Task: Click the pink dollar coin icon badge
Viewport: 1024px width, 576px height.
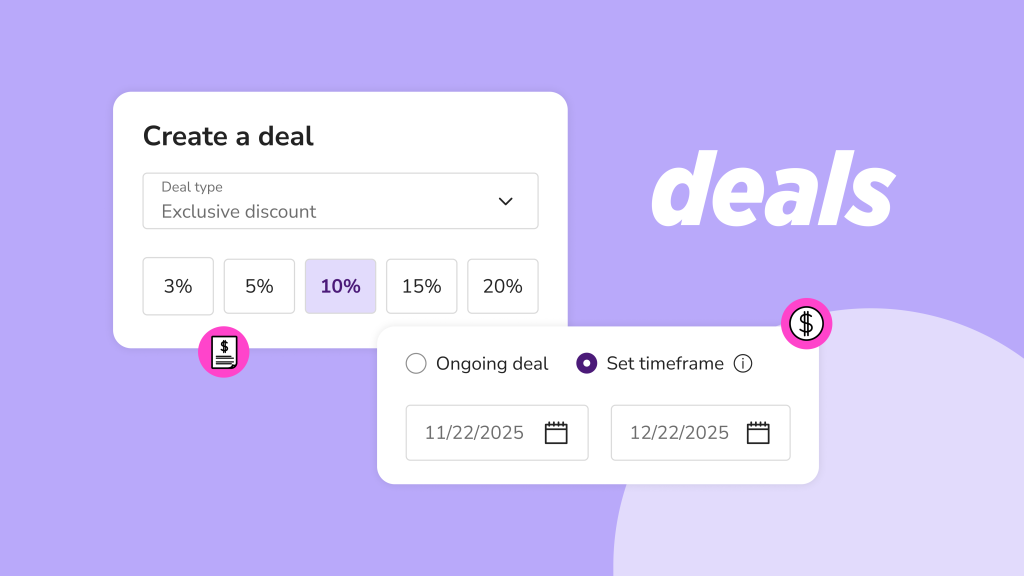Action: click(806, 323)
